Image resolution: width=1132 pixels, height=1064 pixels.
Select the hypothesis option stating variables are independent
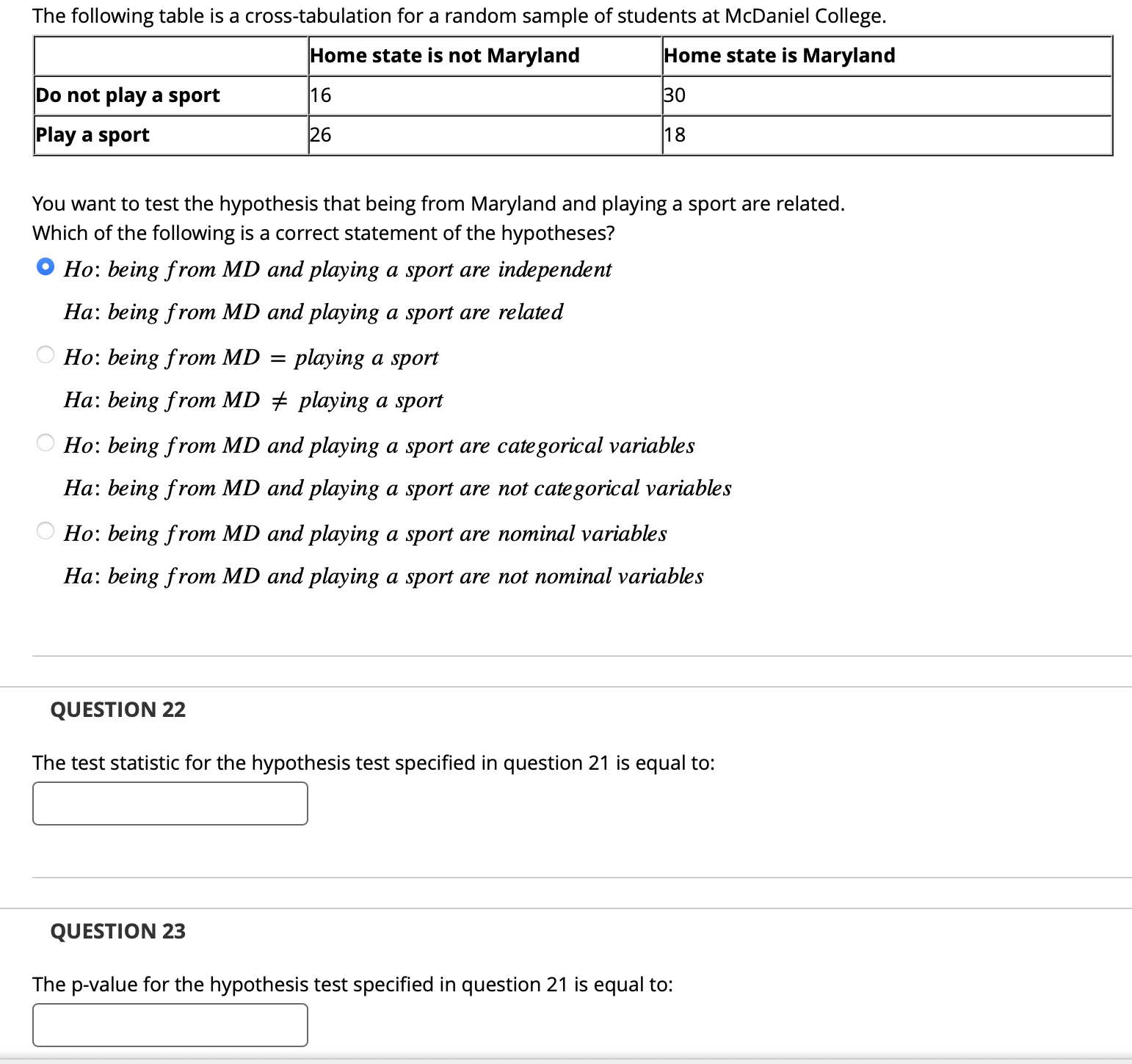[x=45, y=265]
